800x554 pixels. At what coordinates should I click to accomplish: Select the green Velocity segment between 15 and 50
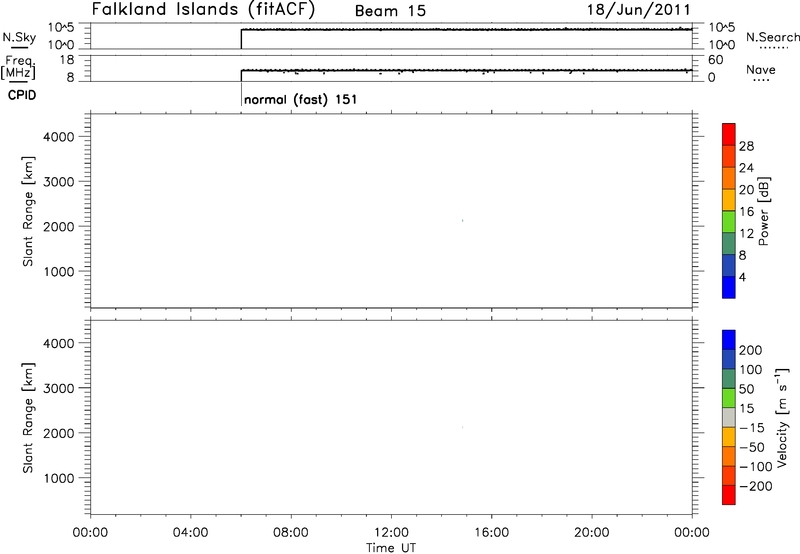729,398
